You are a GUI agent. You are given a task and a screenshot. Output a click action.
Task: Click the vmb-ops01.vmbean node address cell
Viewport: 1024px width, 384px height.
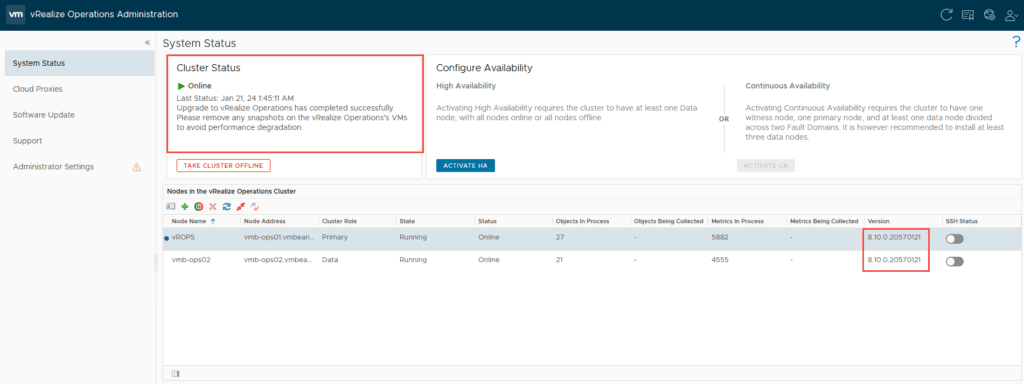(279, 238)
